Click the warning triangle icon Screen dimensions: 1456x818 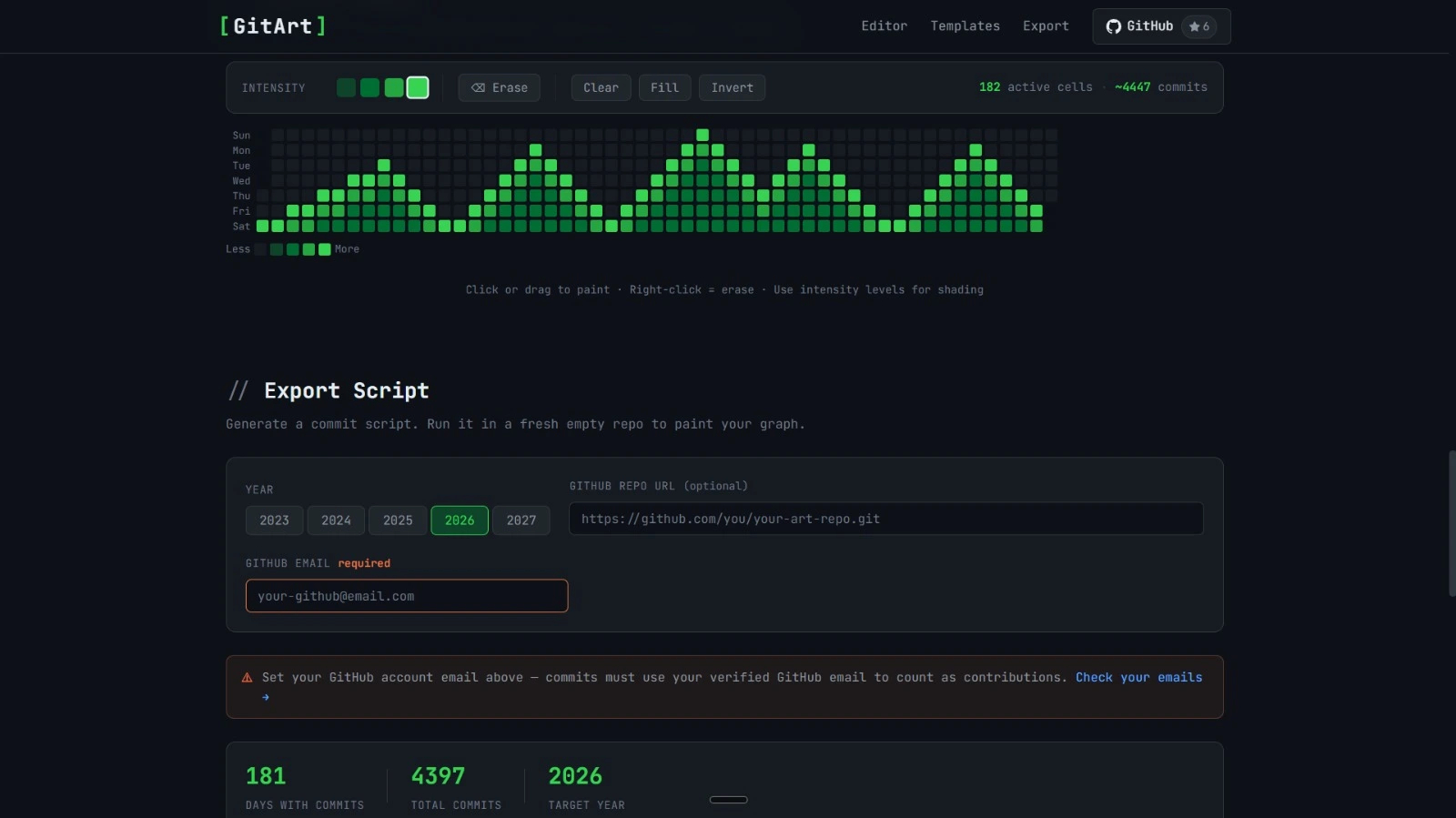(247, 678)
